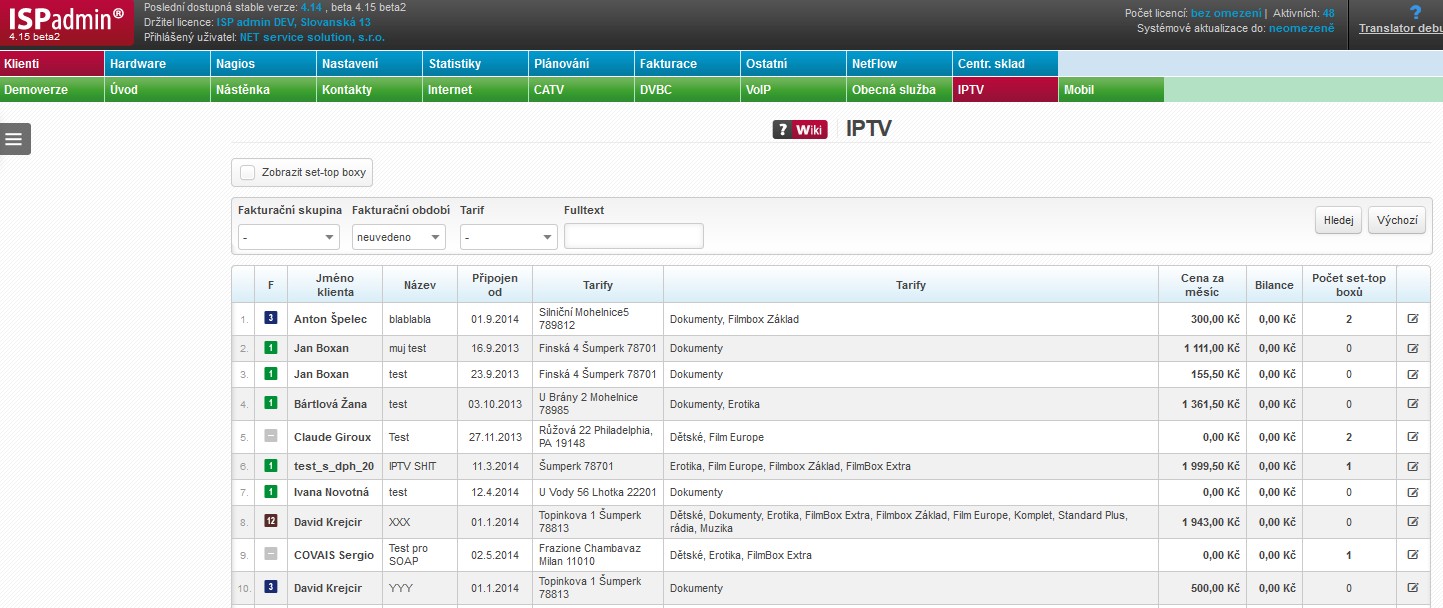This screenshot has width=1443, height=608.
Task: Open the Hardware menu
Action: [158, 63]
